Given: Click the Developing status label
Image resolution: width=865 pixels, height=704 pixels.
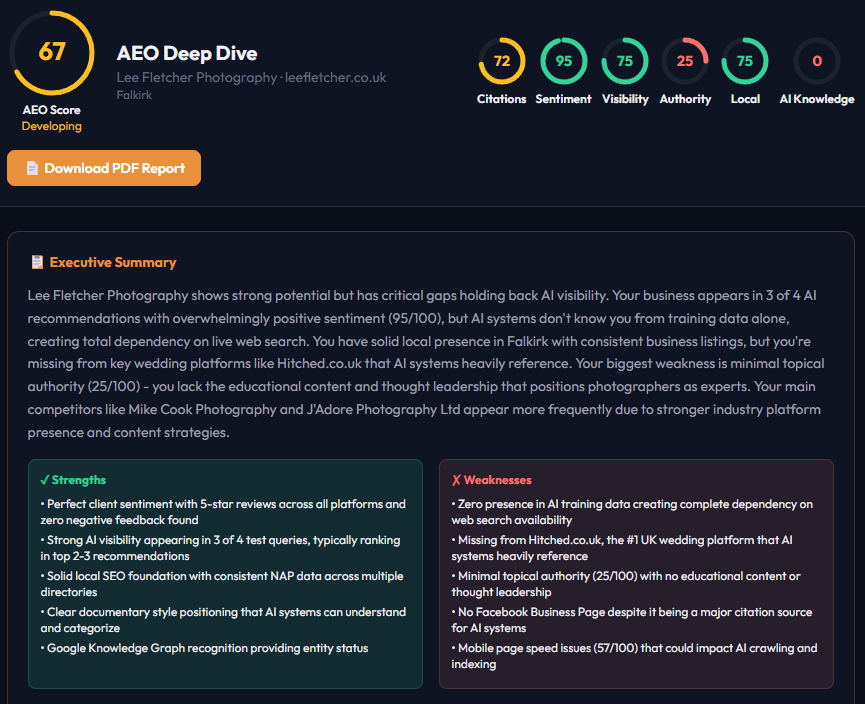Looking at the screenshot, I should click(x=52, y=126).
